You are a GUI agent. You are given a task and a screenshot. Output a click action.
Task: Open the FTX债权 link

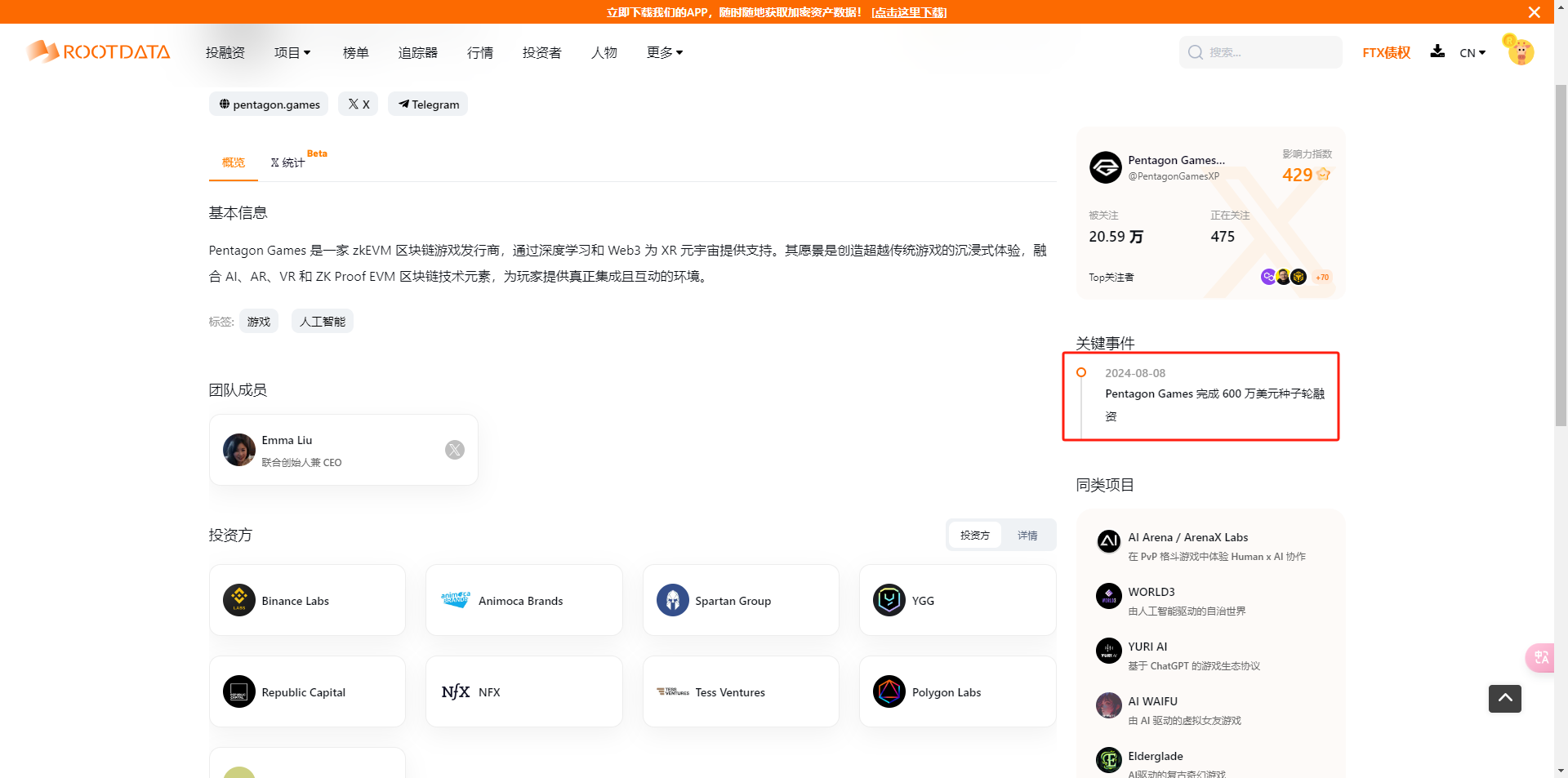coord(1386,52)
